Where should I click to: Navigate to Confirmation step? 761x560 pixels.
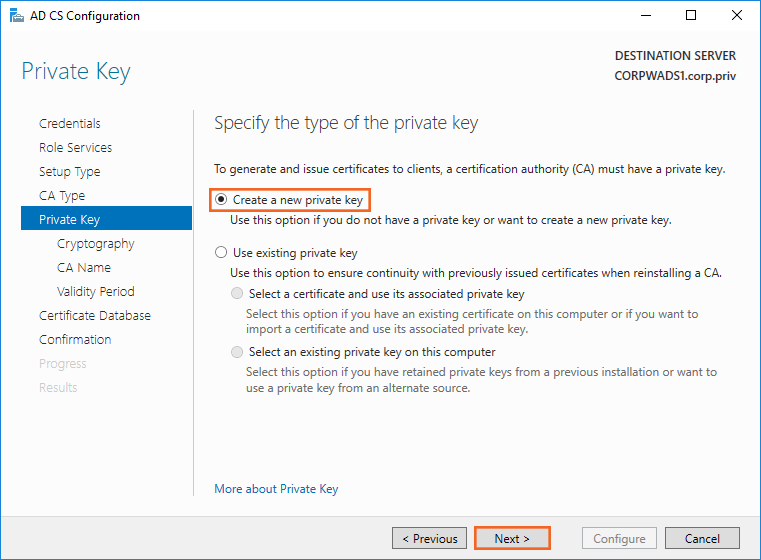75,339
